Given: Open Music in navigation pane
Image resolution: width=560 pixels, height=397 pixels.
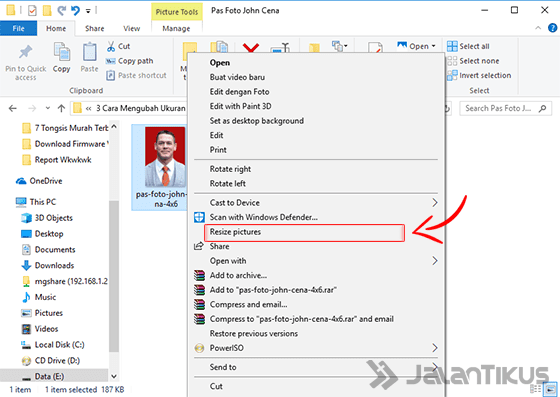Looking at the screenshot, I should [x=39, y=297].
